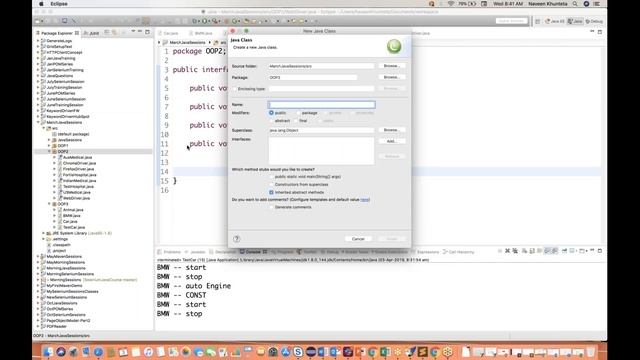640x360 pixels.
Task: Click the Wi-Fi status icon
Action: point(451,4)
